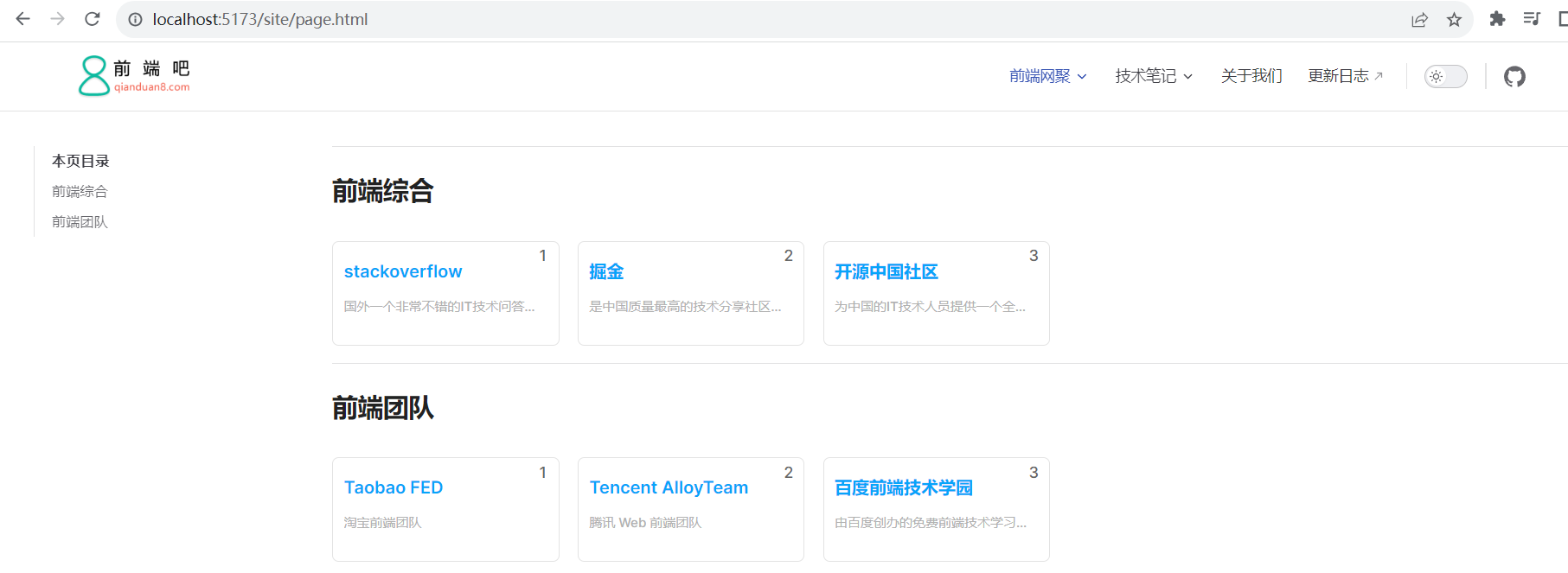Click the 前端团队 section heading
This screenshot has width=1568, height=573.
point(383,407)
